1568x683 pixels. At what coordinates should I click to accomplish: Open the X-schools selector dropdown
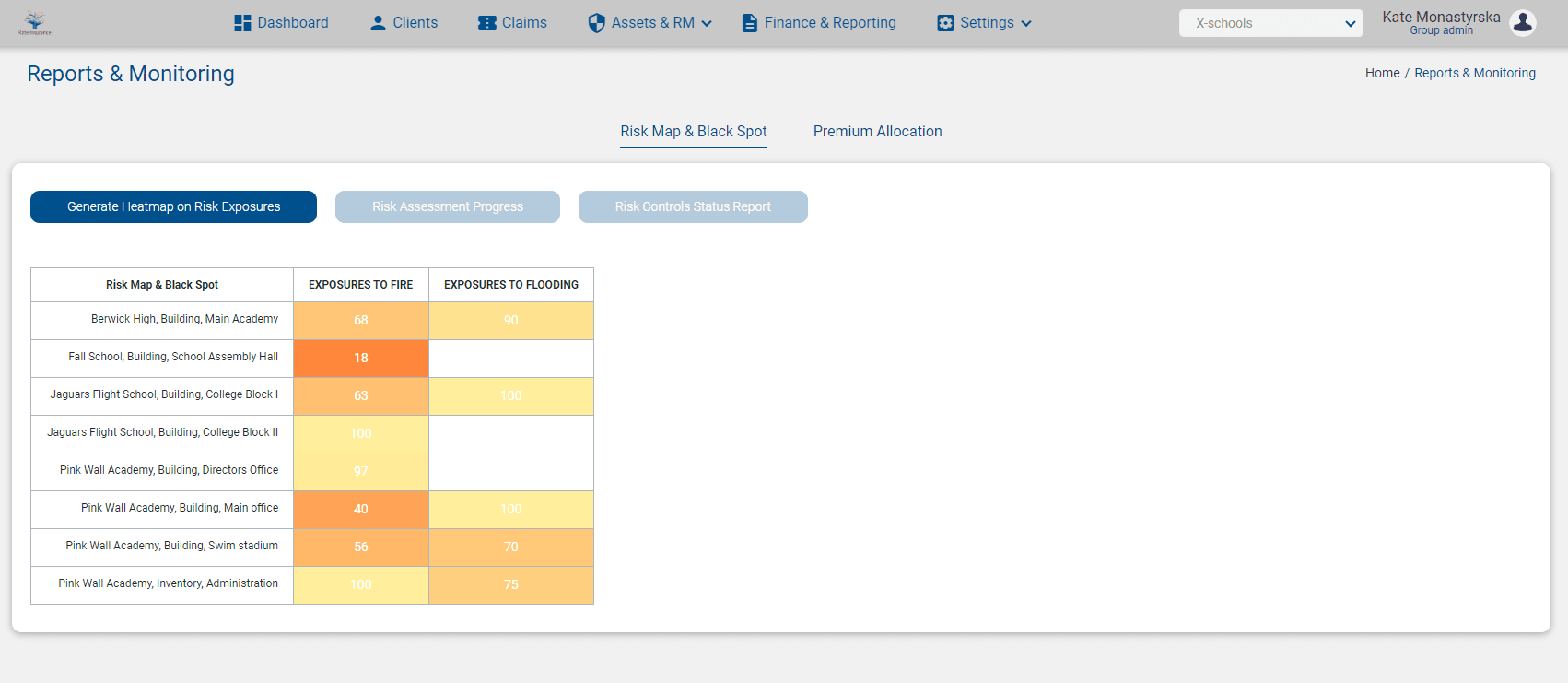[1270, 23]
